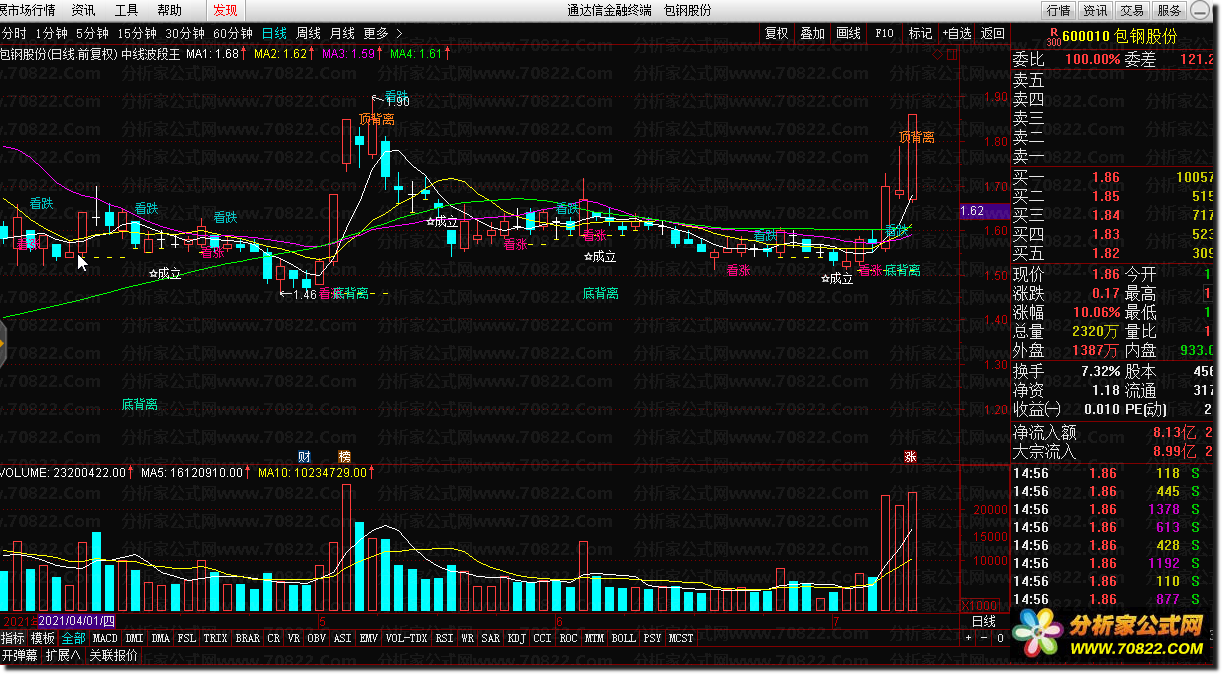Screen dimensions: 1223x674
Task: Select the KDJ indicator
Action: (x=517, y=638)
